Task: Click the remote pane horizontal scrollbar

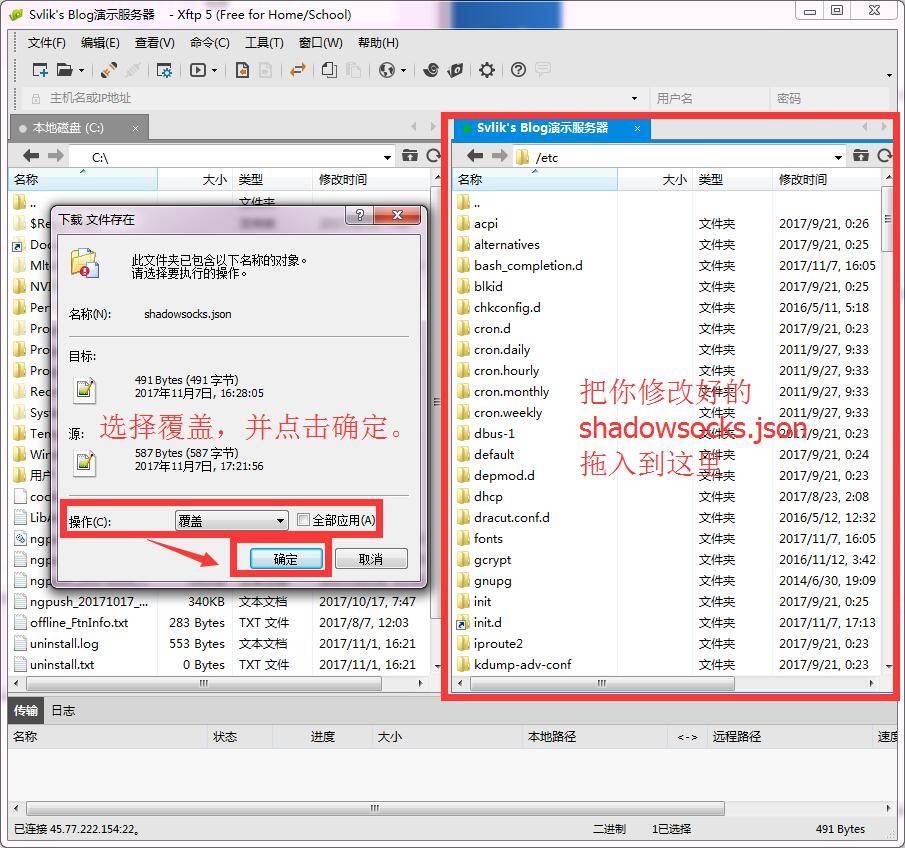Action: coord(601,683)
